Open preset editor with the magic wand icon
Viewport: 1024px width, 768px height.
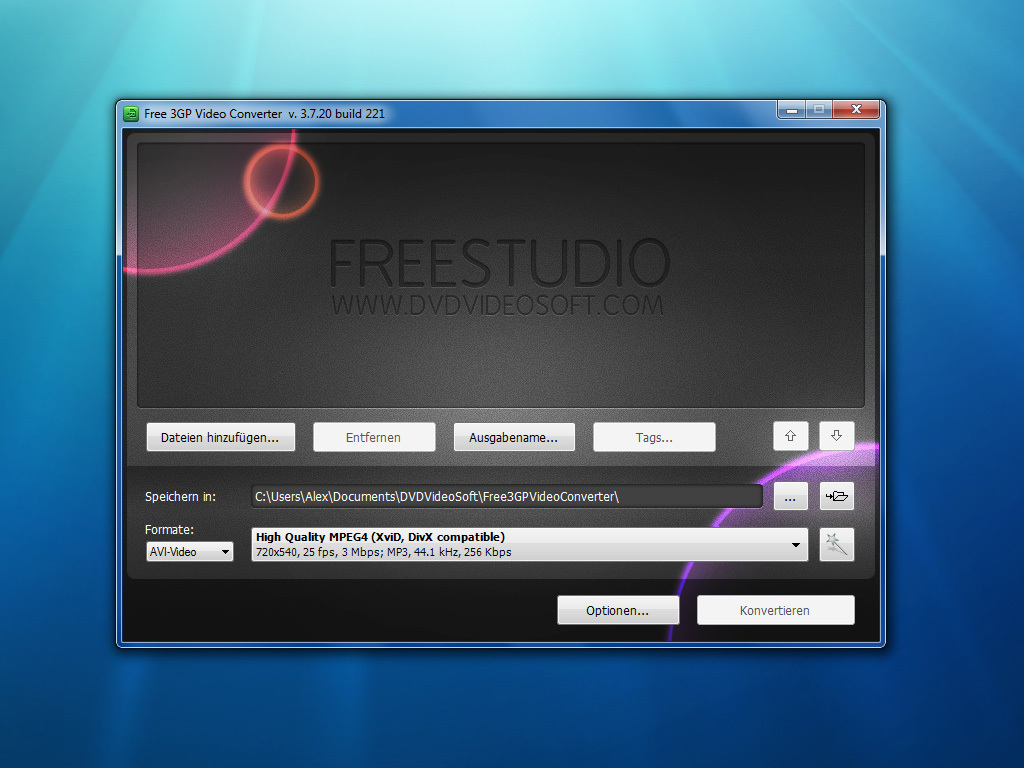click(837, 545)
